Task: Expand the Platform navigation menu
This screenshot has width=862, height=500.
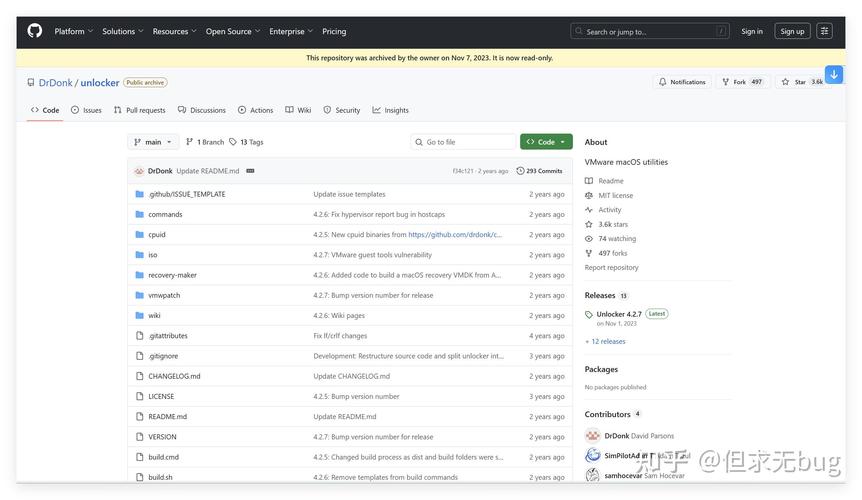Action: point(73,31)
